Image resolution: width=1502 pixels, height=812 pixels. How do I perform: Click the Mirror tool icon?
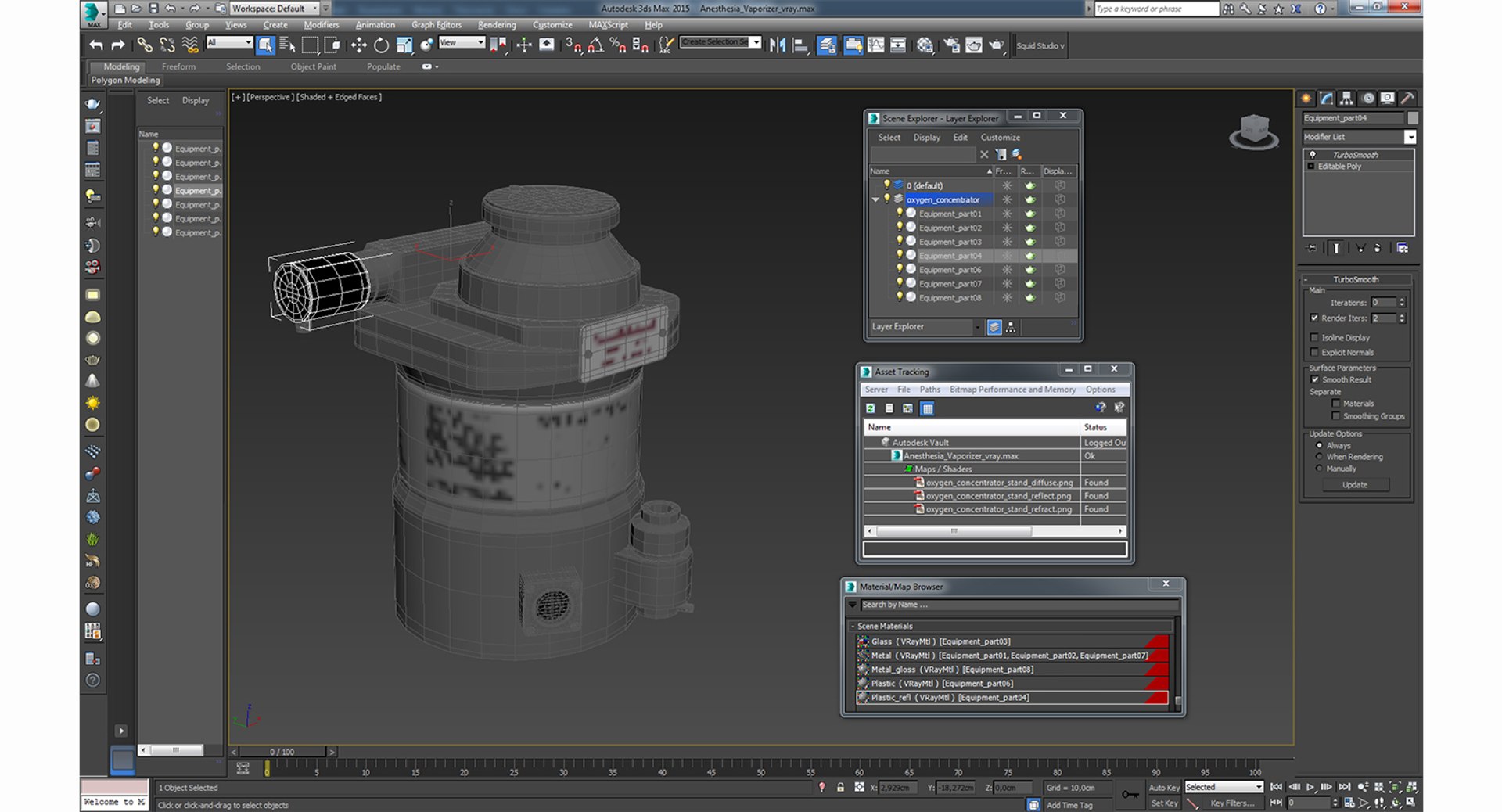pos(777,45)
